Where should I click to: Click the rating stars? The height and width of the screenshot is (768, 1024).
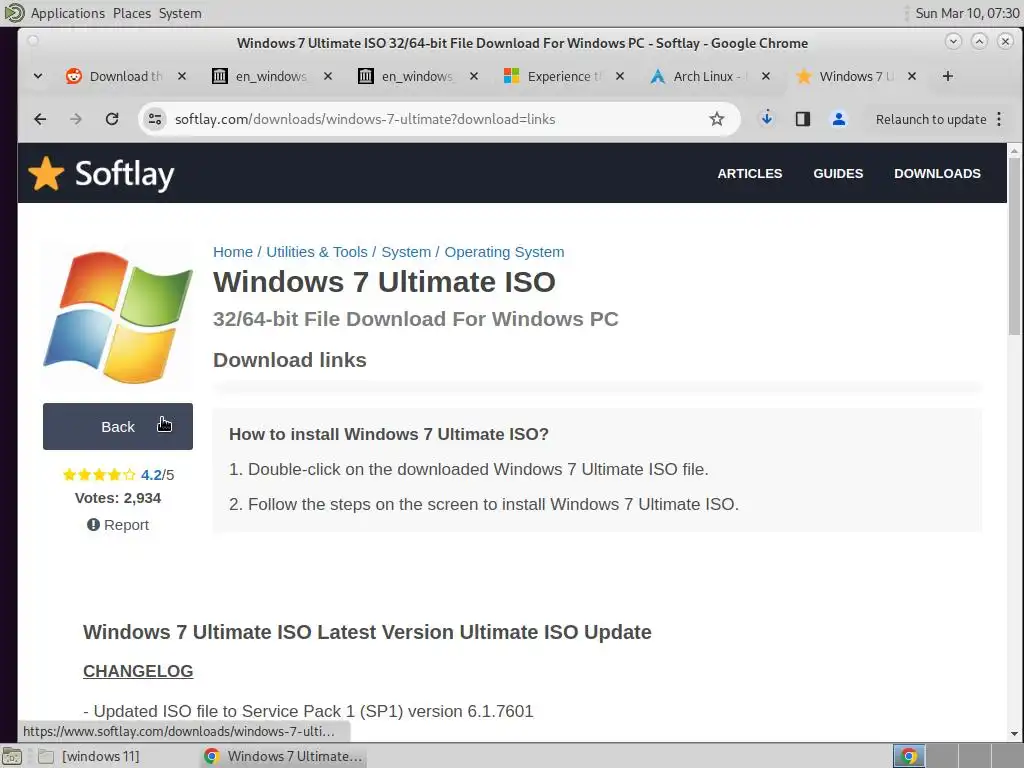coord(99,475)
